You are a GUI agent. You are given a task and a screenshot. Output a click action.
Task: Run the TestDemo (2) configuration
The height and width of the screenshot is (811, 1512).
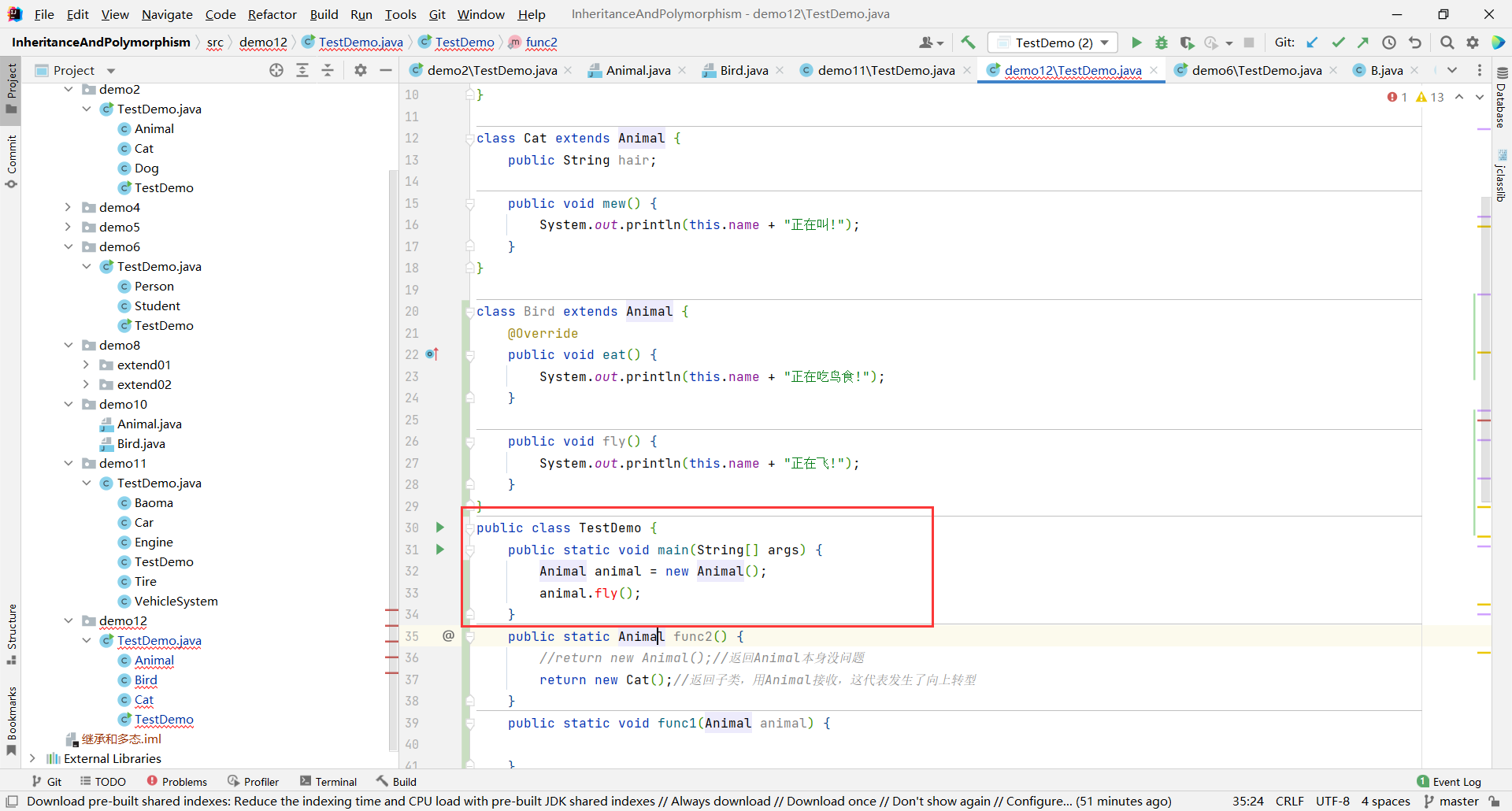click(x=1136, y=43)
